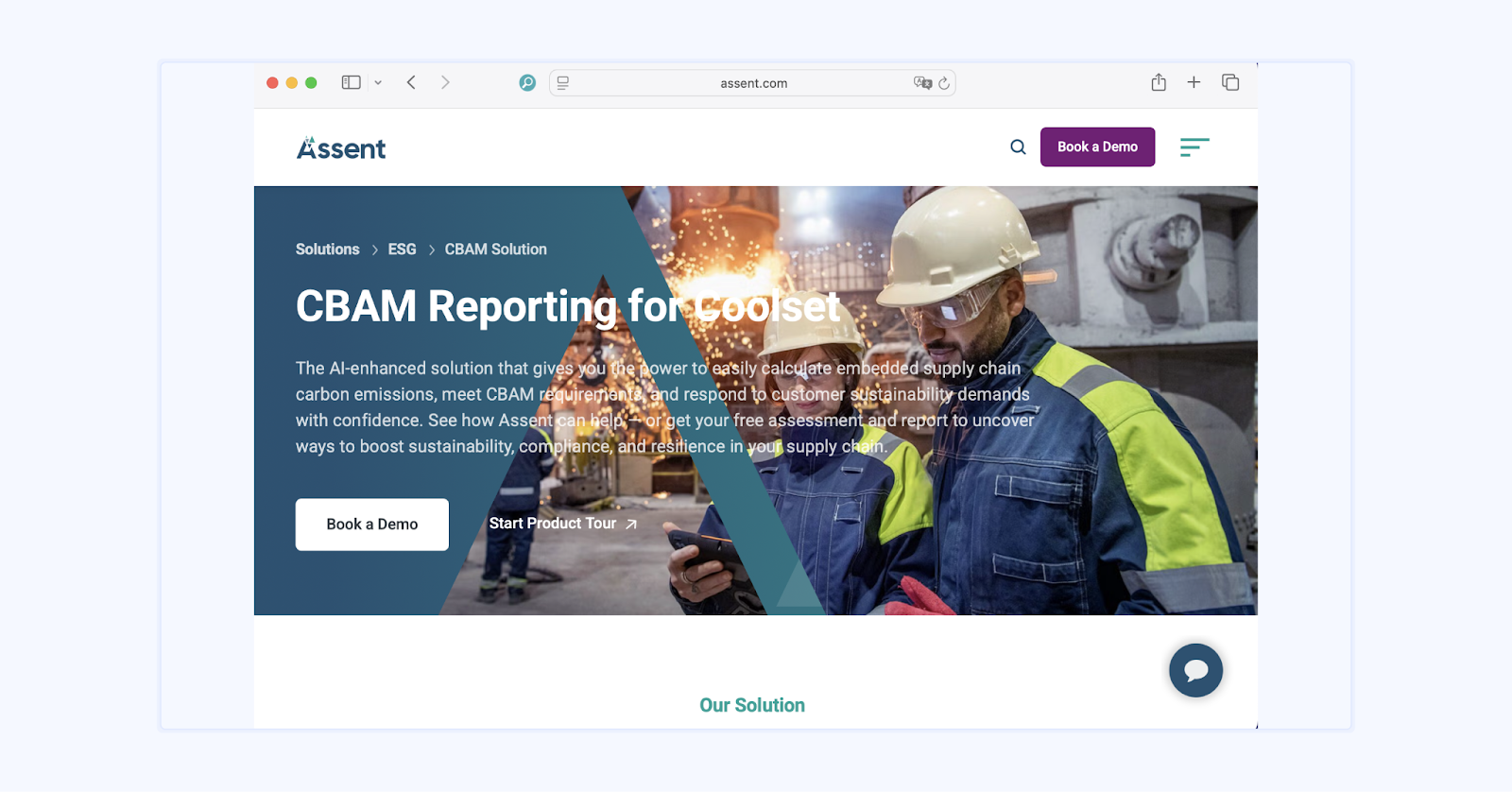The image size is (1512, 792).
Task: Toggle the Safari sidebar icon
Action: 351,82
